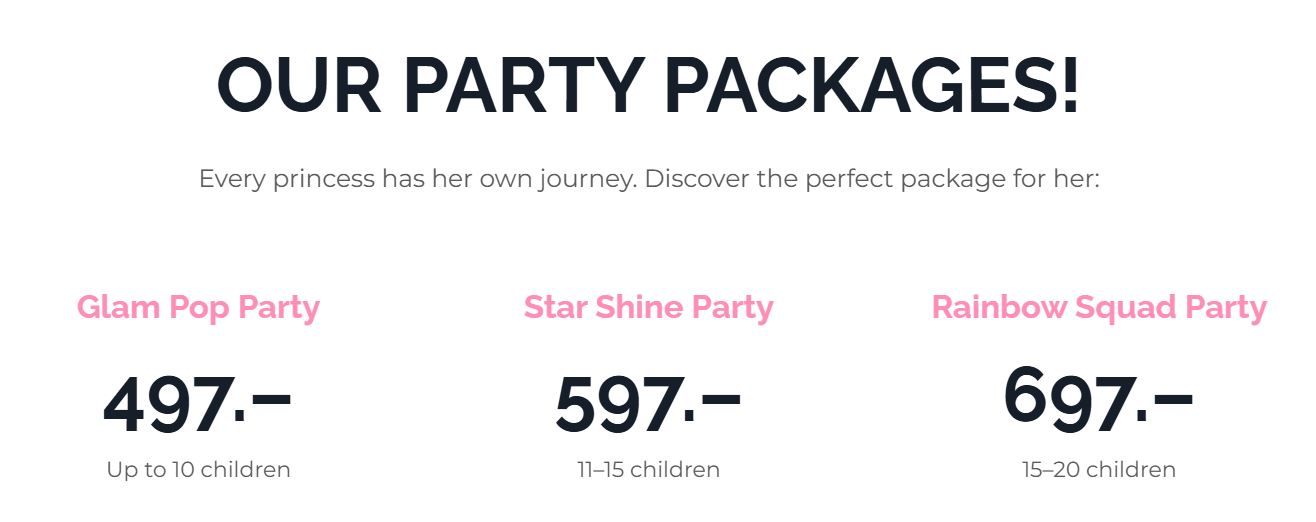
Task: Click the Star Shine Party title
Action: click(x=648, y=306)
